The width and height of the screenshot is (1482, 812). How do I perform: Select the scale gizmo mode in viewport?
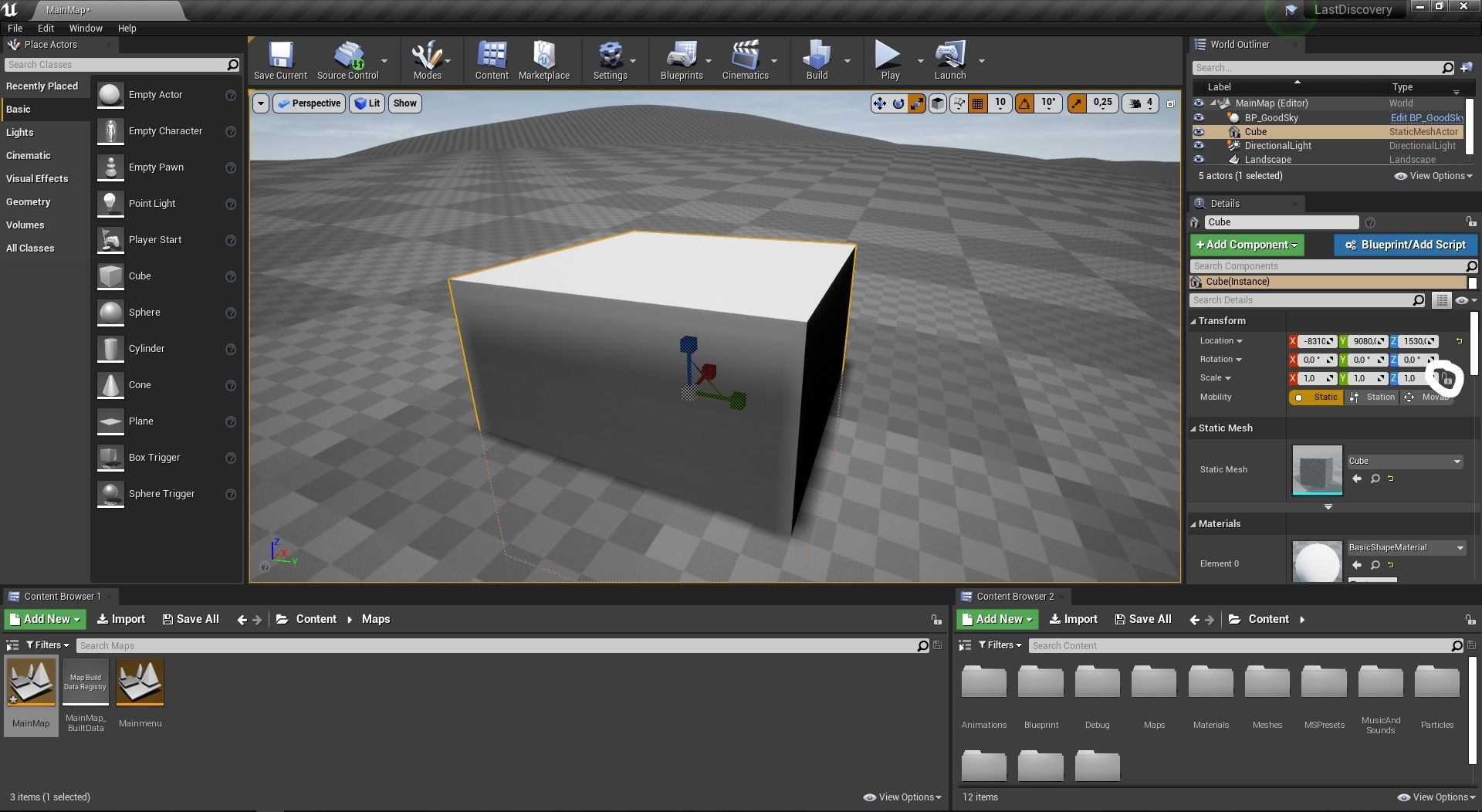(x=916, y=103)
